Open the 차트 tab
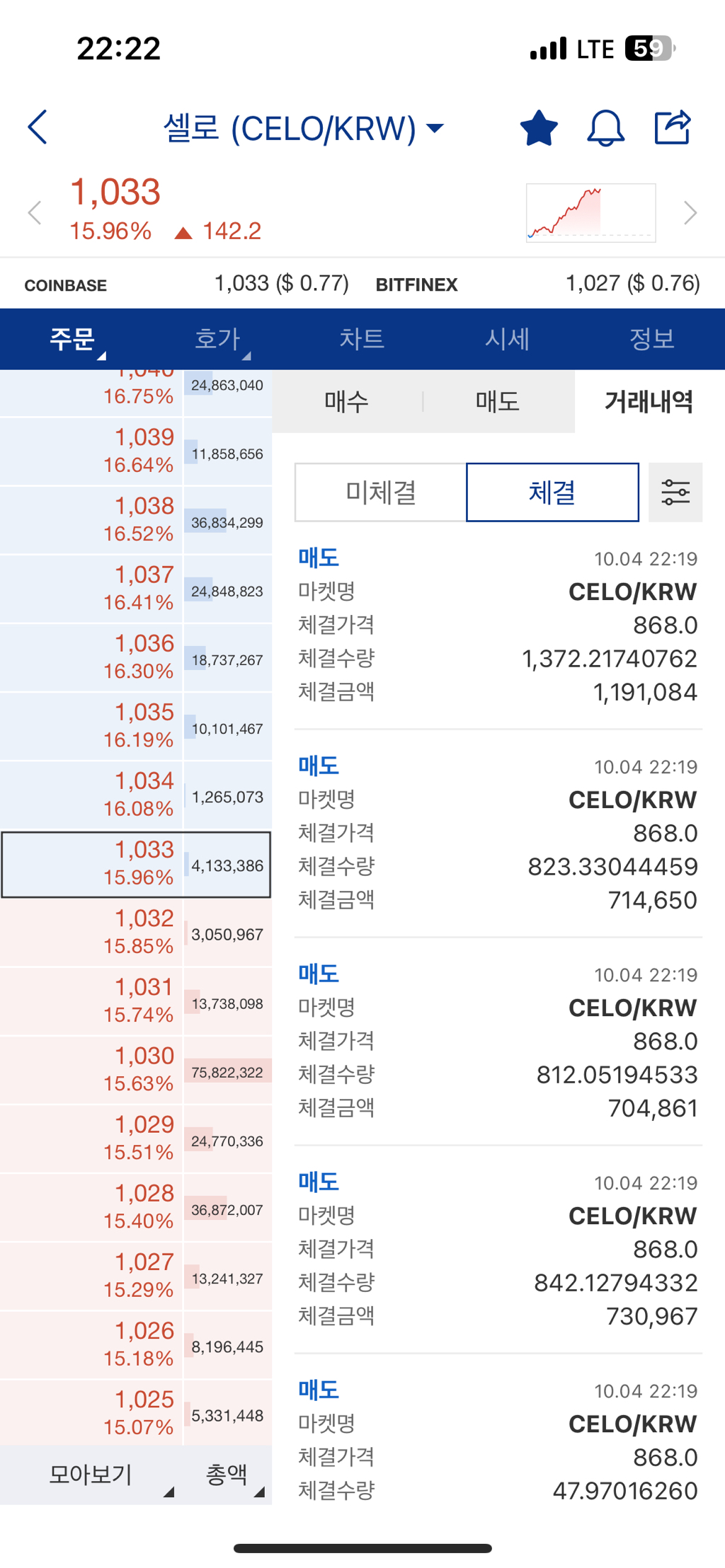Viewport: 725px width, 1568px height. coord(362,339)
